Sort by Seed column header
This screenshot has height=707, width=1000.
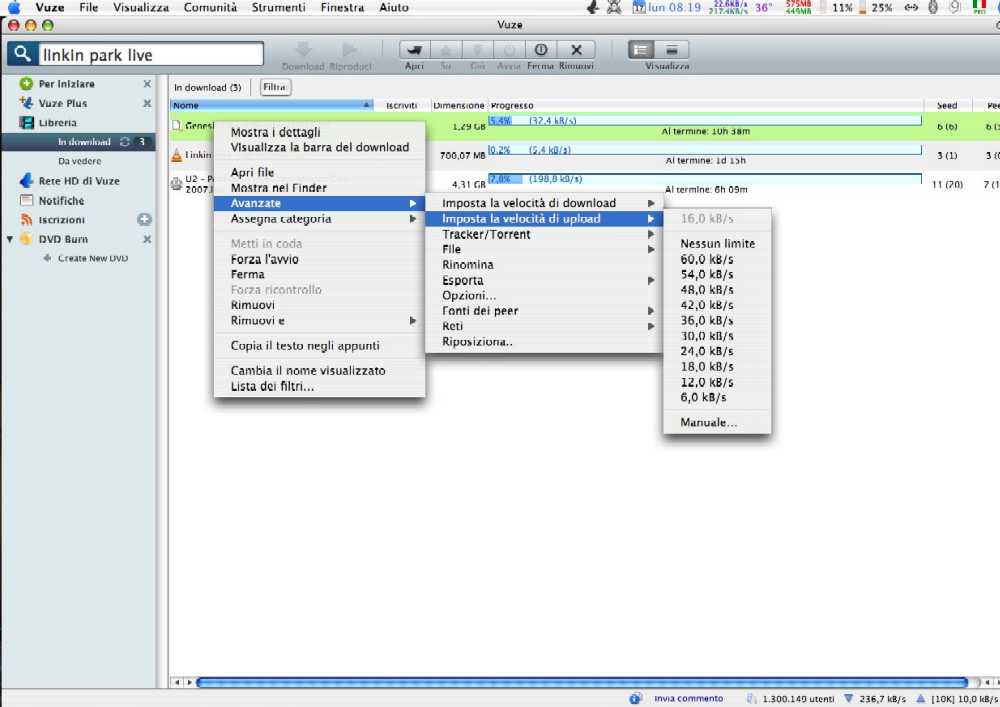point(946,105)
